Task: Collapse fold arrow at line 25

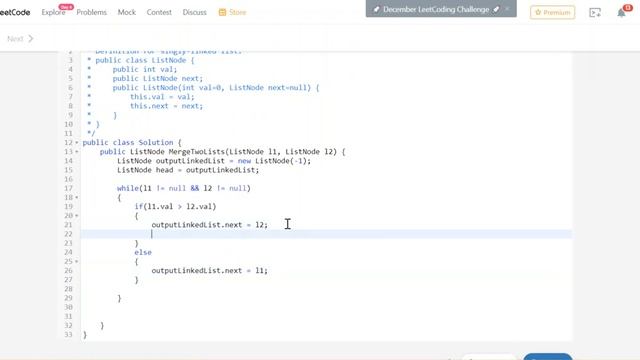Action: tap(77, 262)
